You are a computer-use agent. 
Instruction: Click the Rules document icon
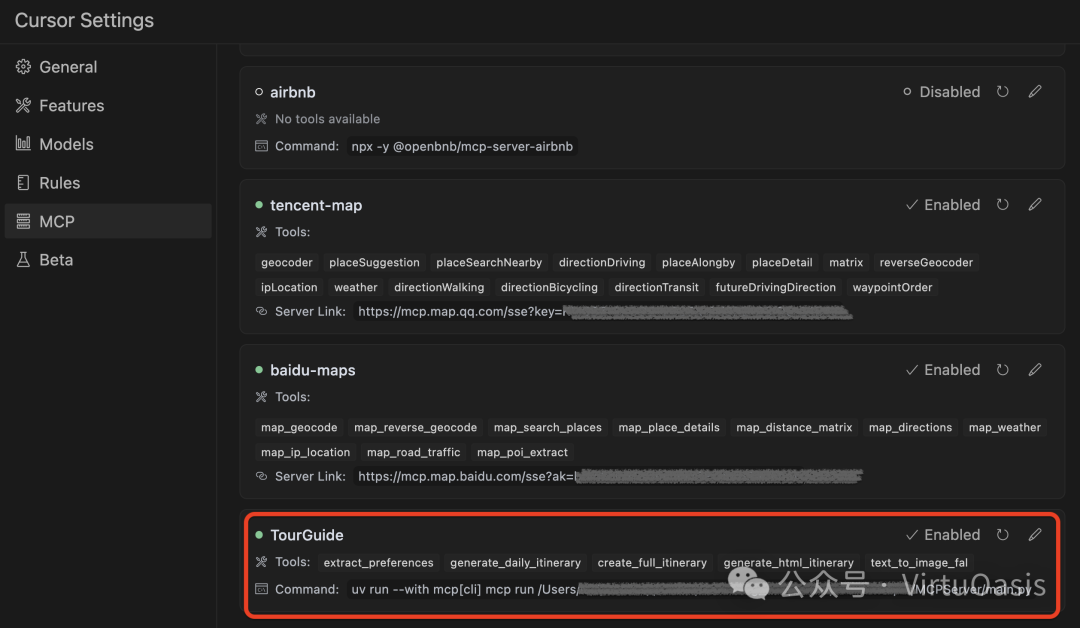(23, 182)
